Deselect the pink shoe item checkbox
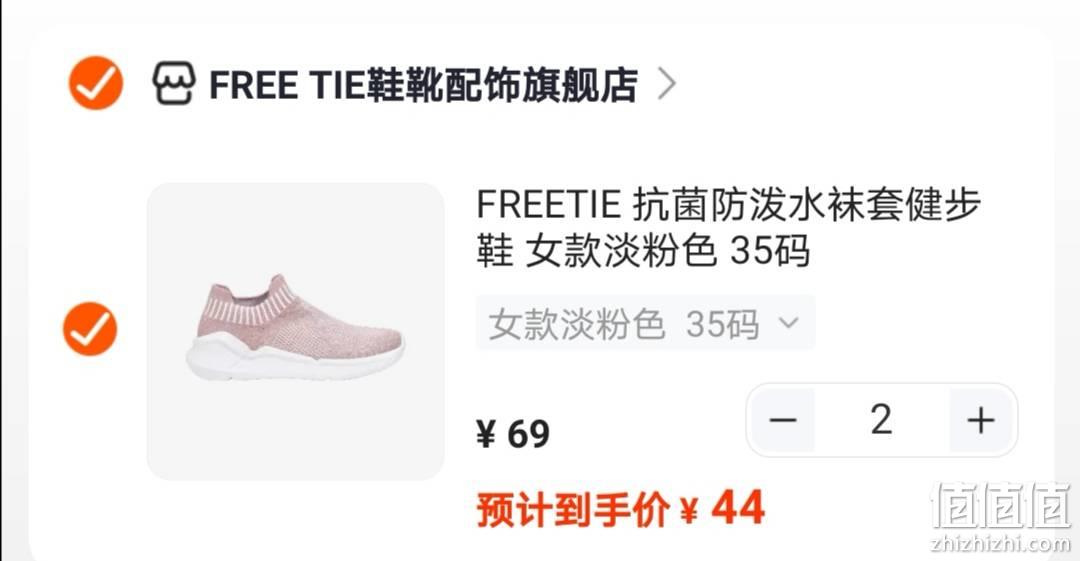1080x561 pixels. (90, 329)
